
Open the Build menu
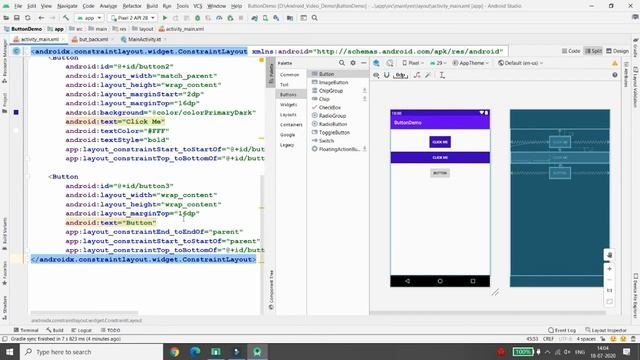[152, 6]
